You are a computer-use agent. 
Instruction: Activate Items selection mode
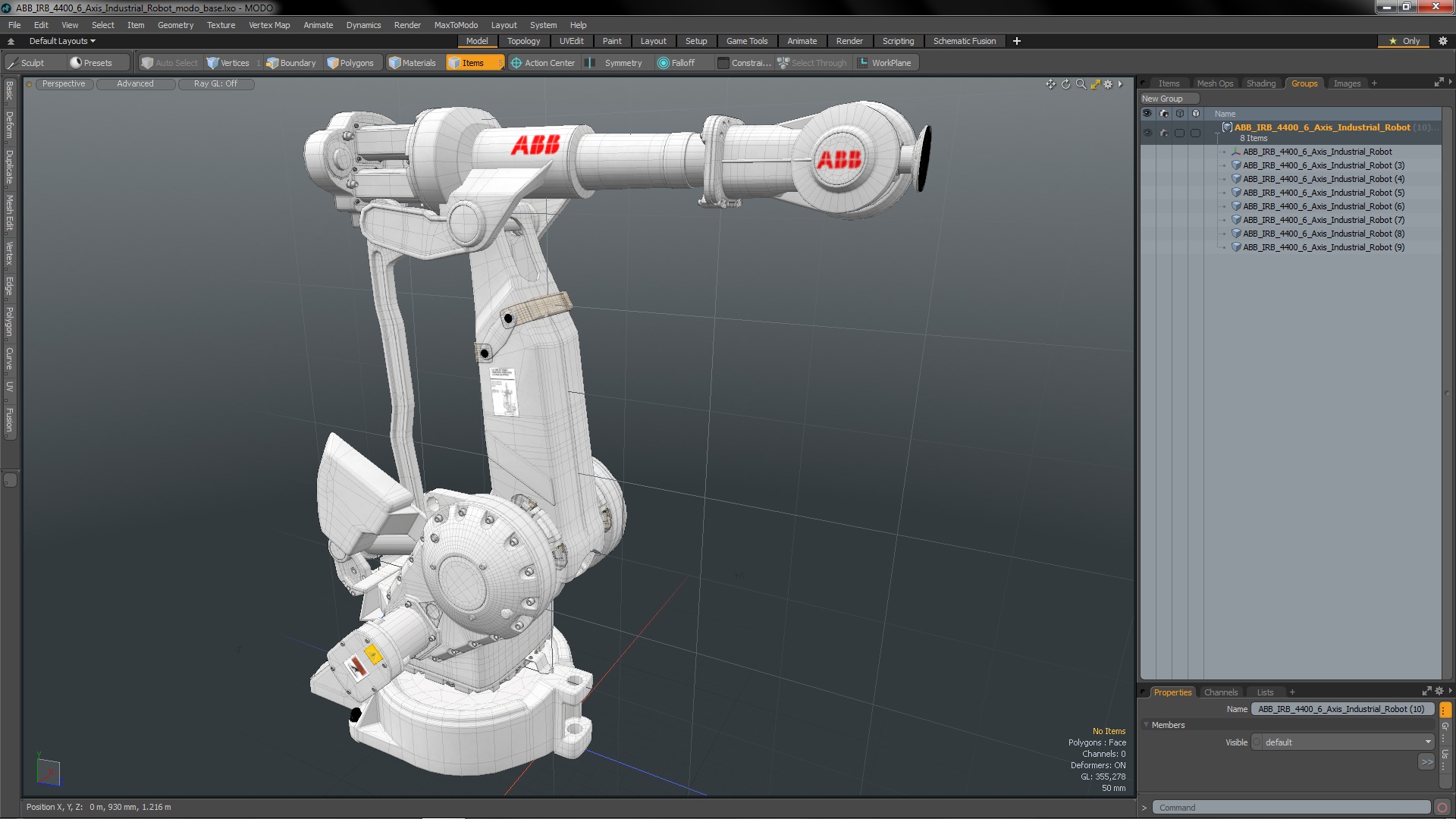[x=474, y=63]
